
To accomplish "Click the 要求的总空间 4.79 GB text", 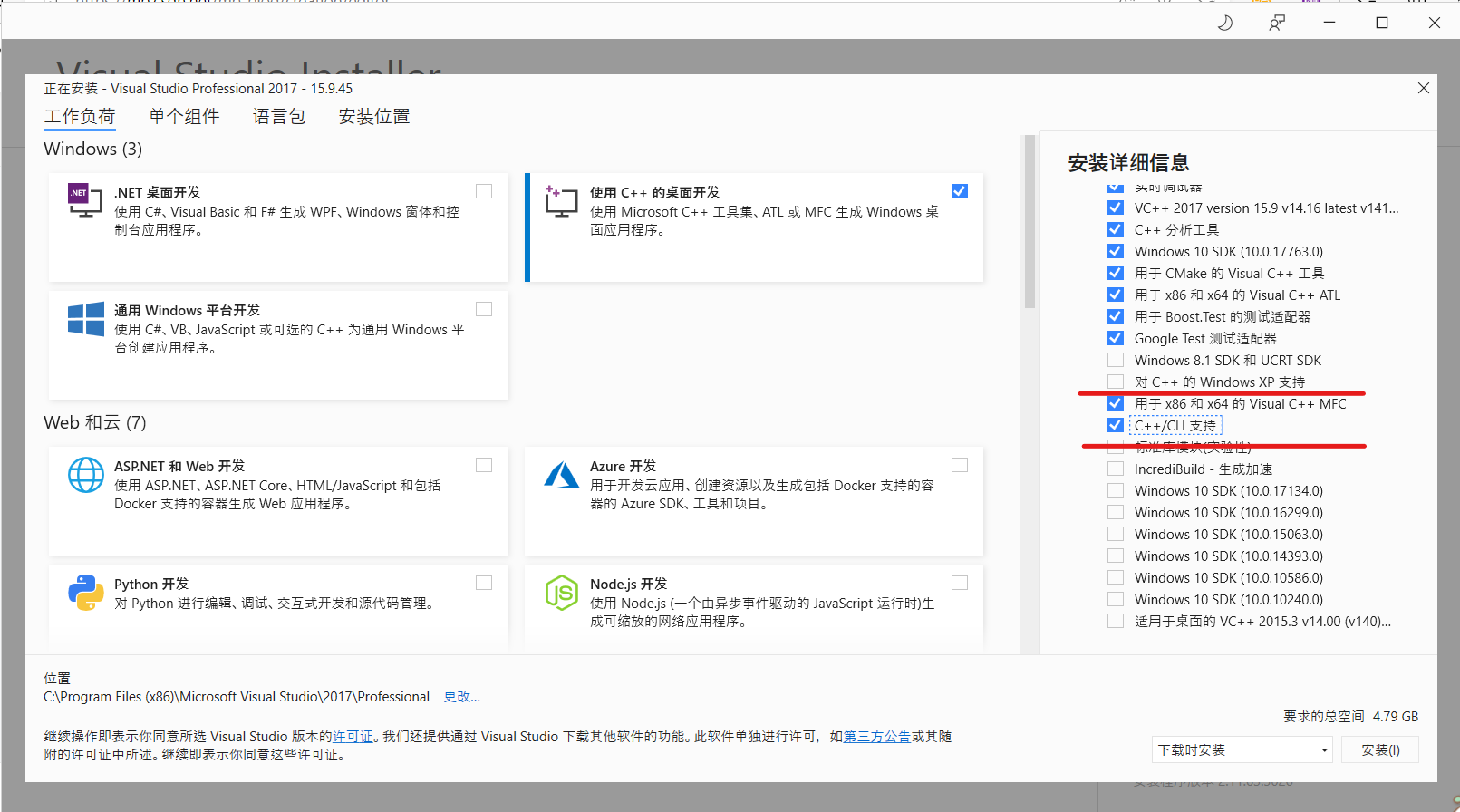I will point(1350,716).
